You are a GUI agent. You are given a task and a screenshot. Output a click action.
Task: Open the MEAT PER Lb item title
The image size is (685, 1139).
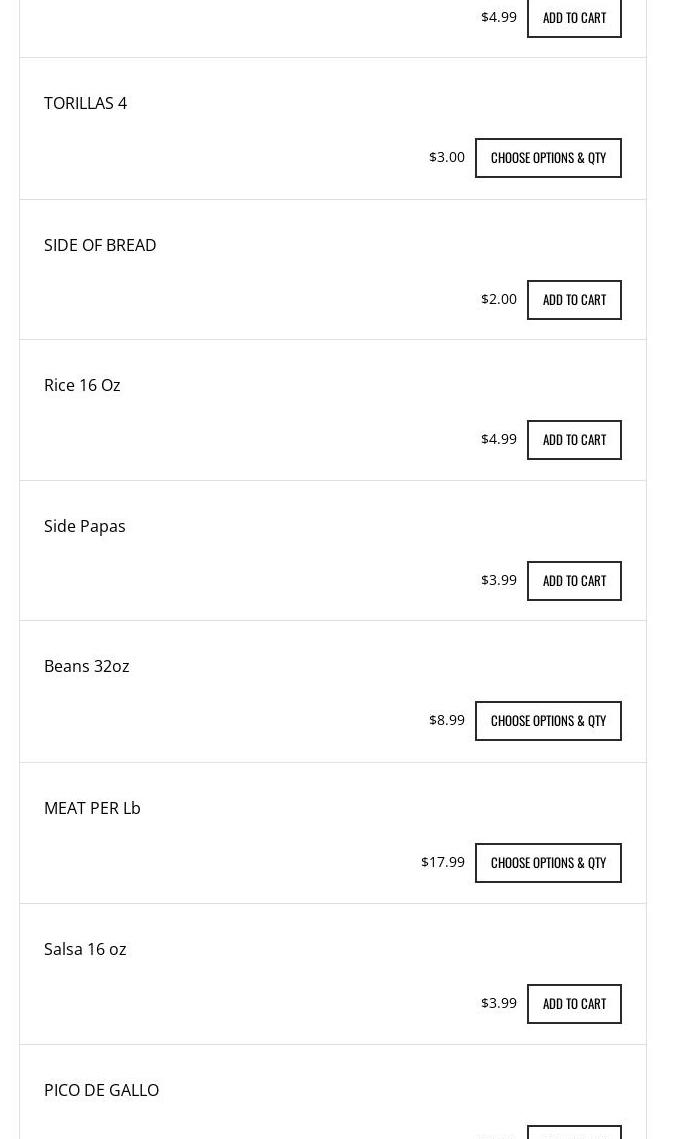click(92, 808)
